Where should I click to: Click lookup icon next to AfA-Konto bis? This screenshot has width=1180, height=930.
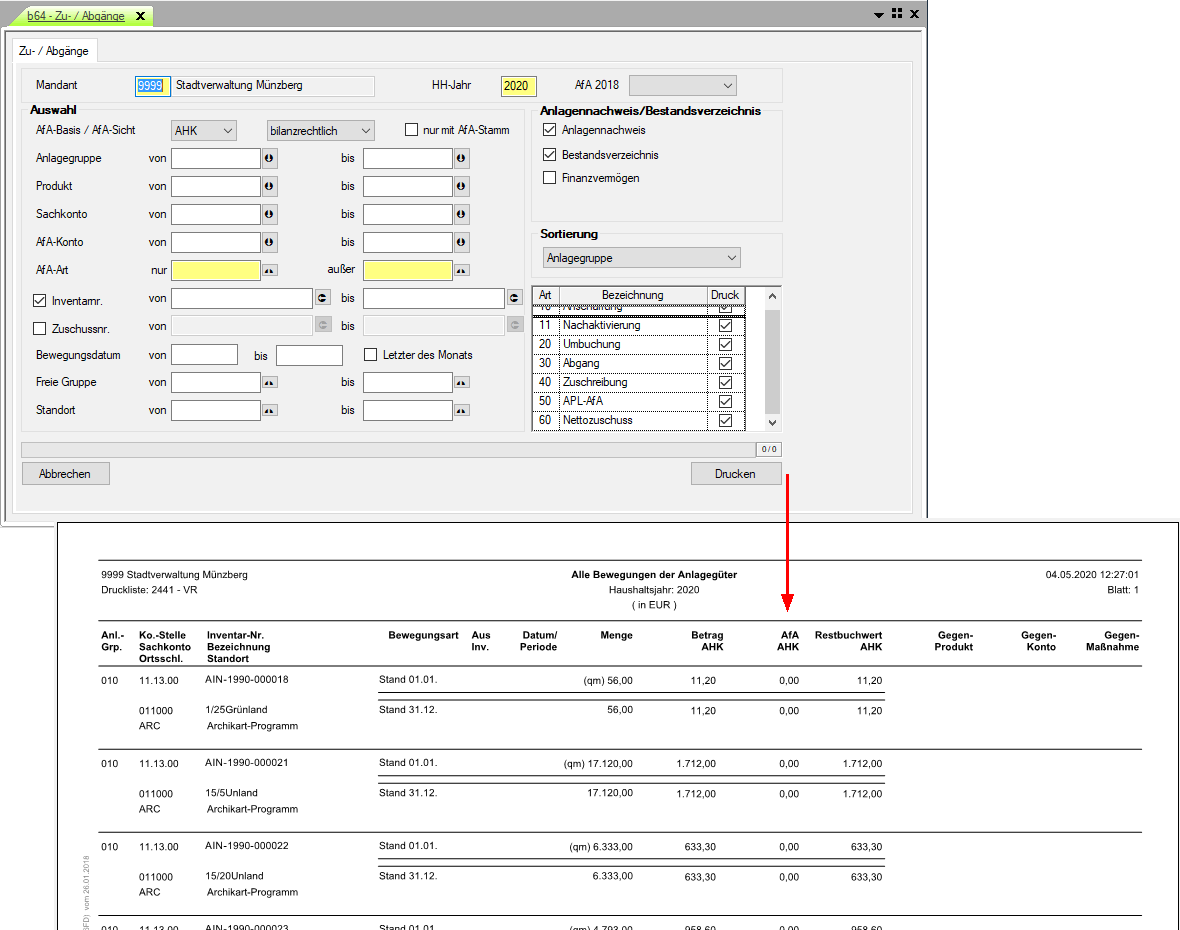pos(461,242)
